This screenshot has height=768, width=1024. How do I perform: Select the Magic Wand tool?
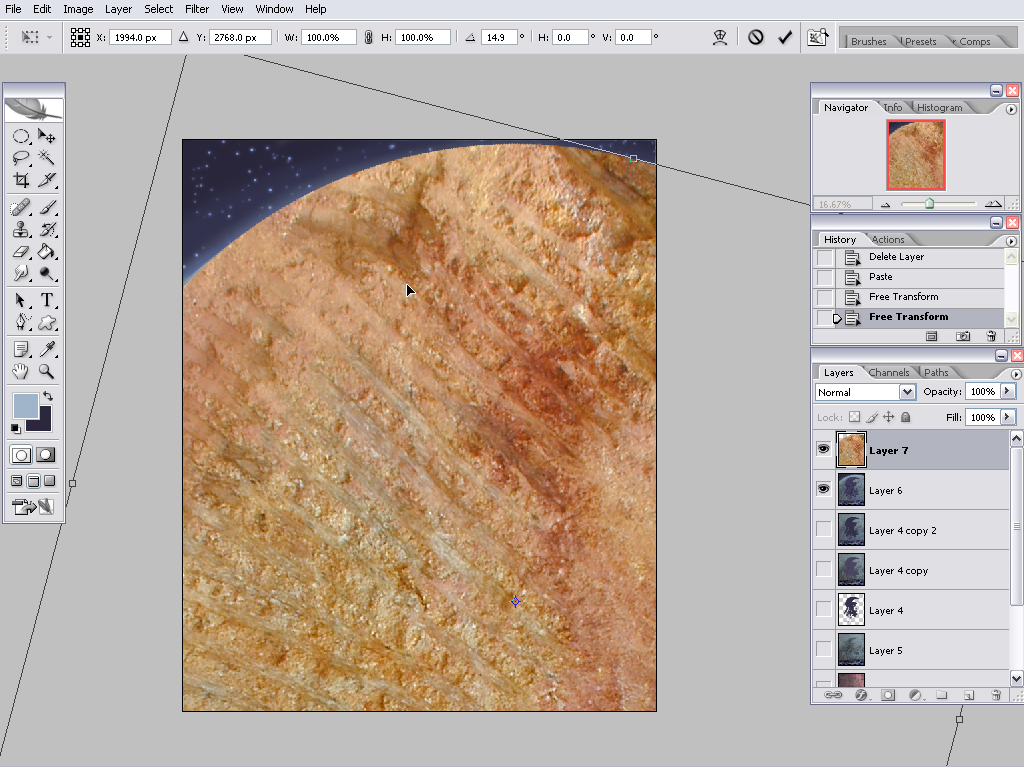(x=46, y=157)
